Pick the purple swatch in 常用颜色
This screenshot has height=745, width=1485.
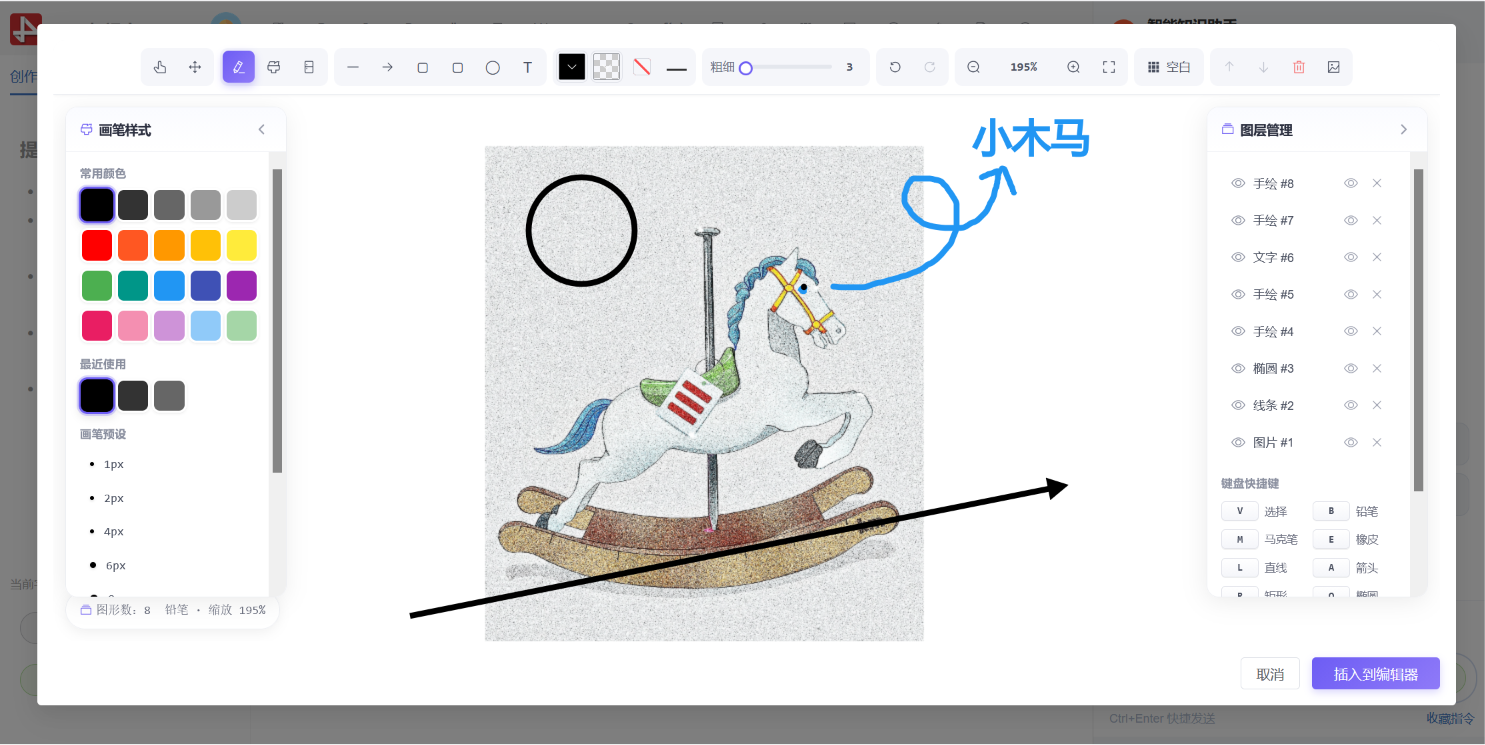coord(241,285)
